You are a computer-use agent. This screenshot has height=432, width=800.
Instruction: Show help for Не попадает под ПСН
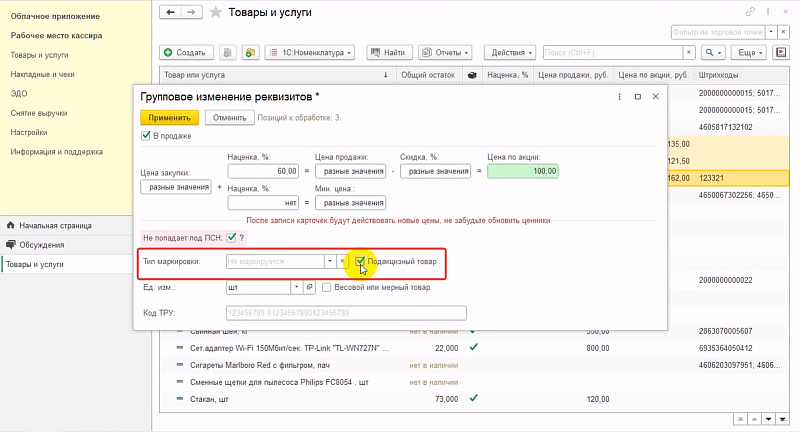[x=242, y=238]
